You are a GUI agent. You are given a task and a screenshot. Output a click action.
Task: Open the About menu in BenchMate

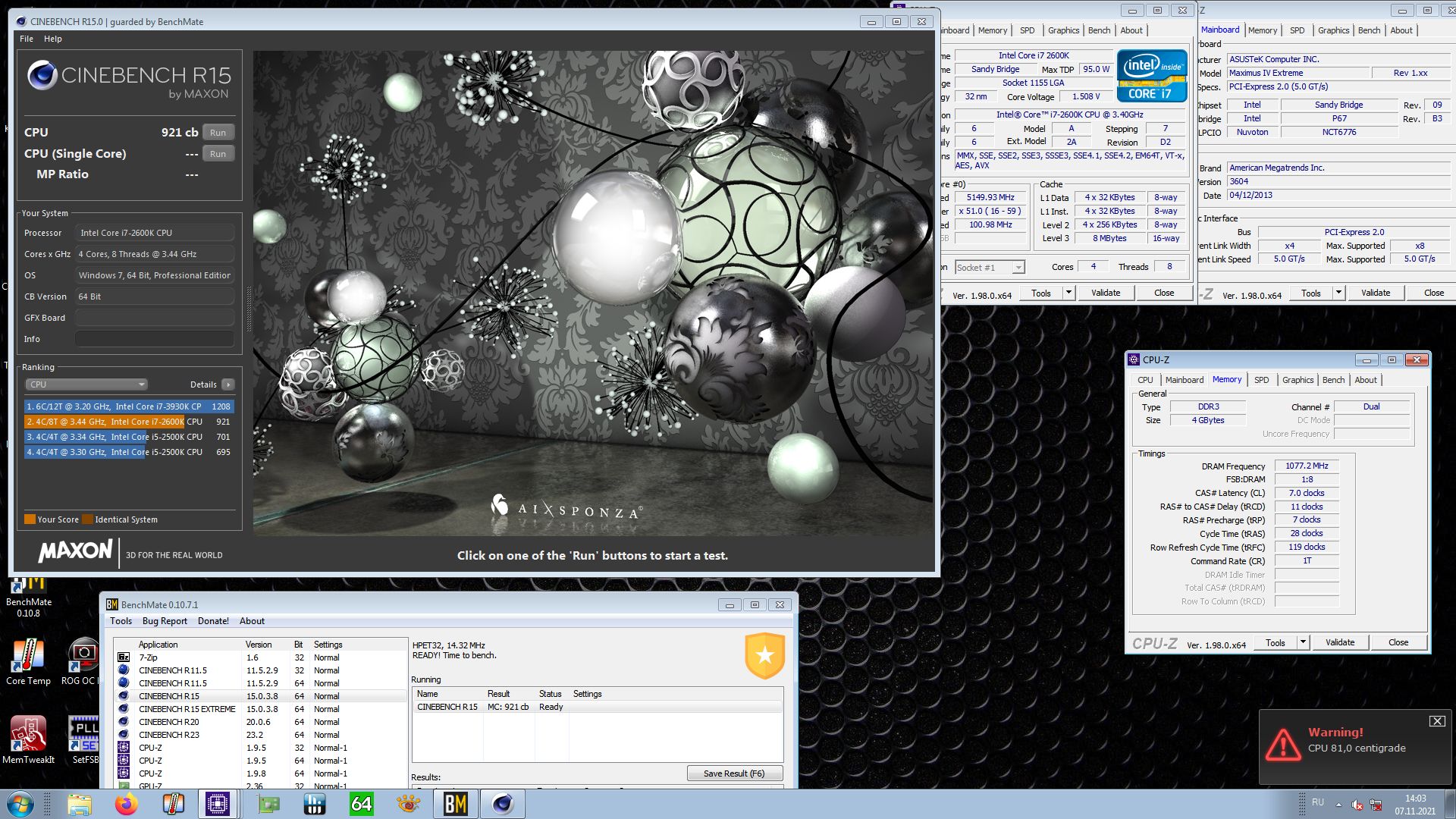252,621
